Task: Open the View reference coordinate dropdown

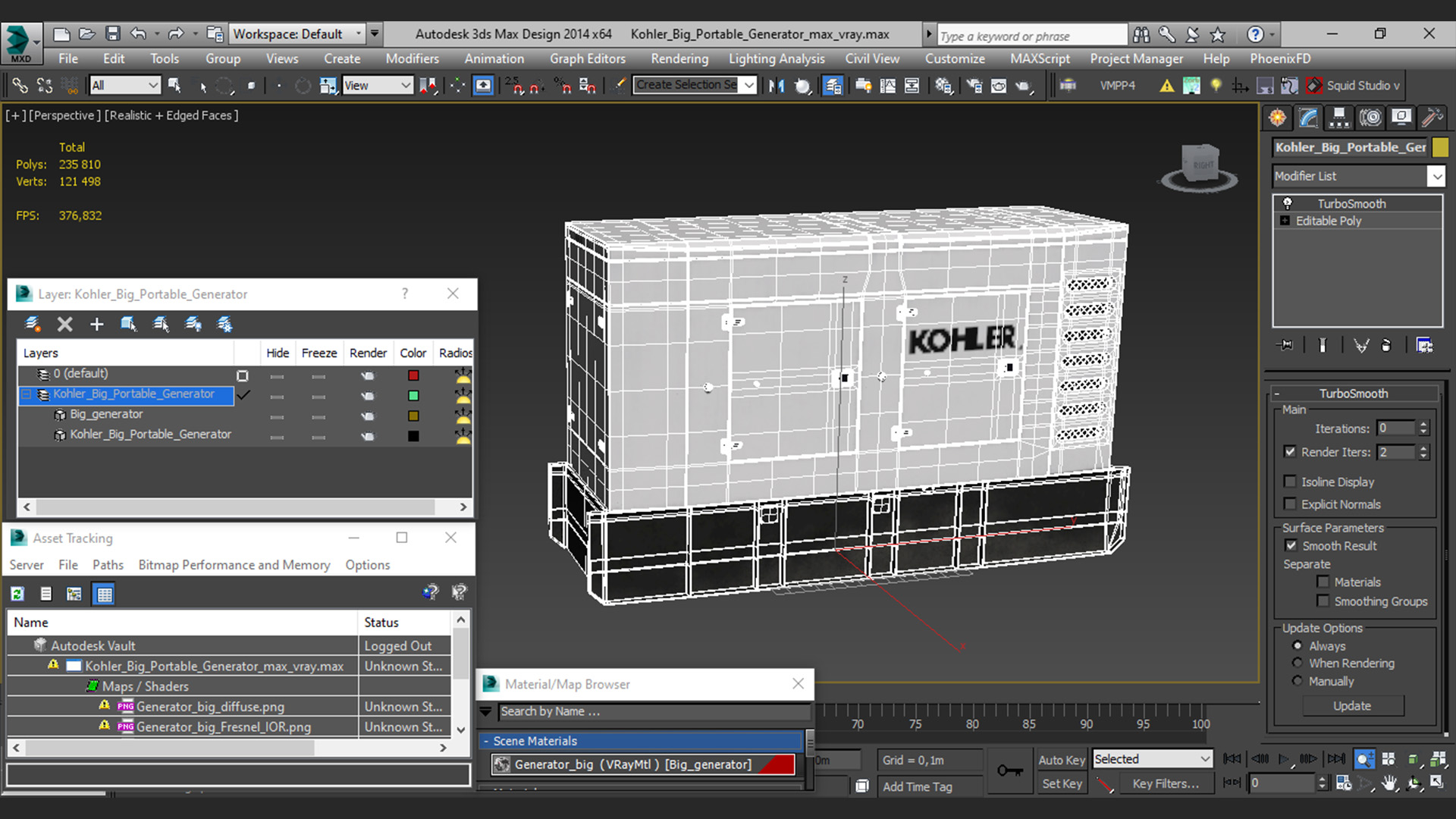Action: coord(378,86)
